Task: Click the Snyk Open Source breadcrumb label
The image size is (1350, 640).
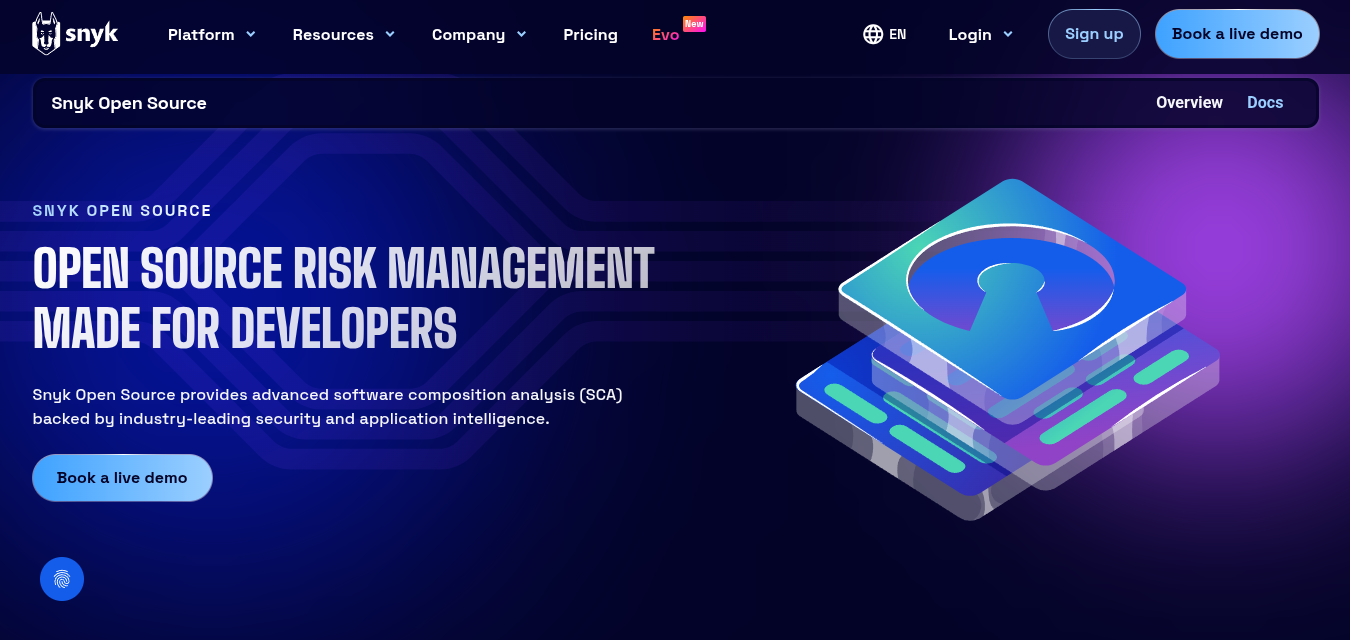Action: 129,102
